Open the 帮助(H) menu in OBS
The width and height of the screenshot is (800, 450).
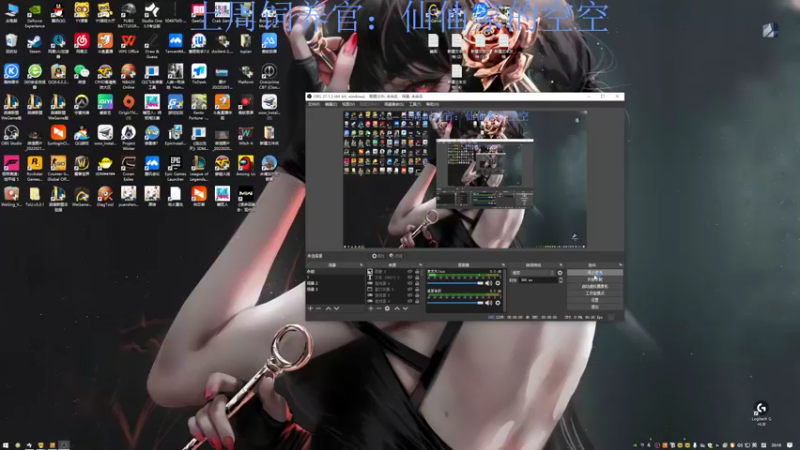[432, 104]
